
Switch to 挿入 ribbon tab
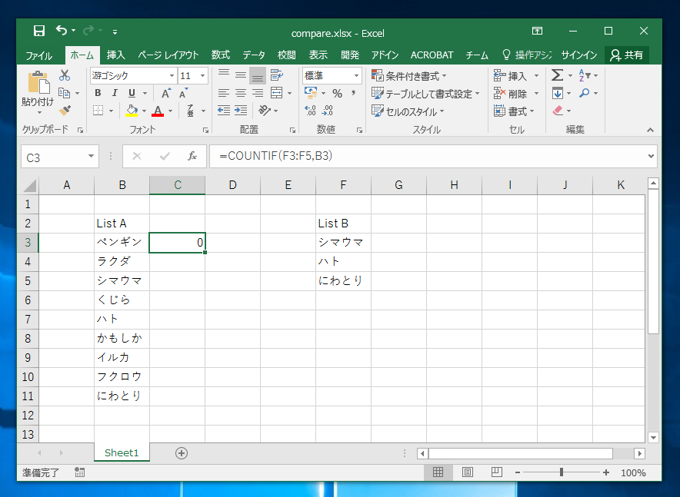pyautogui.click(x=116, y=55)
